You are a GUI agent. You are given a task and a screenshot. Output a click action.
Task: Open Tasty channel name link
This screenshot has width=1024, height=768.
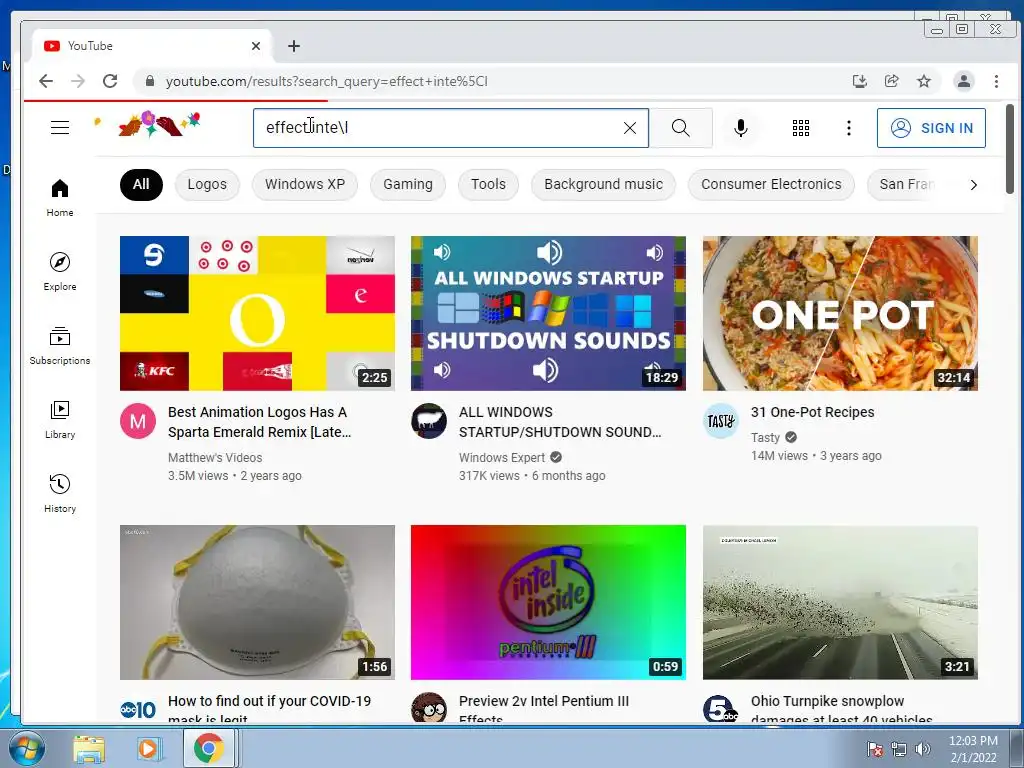[765, 438]
